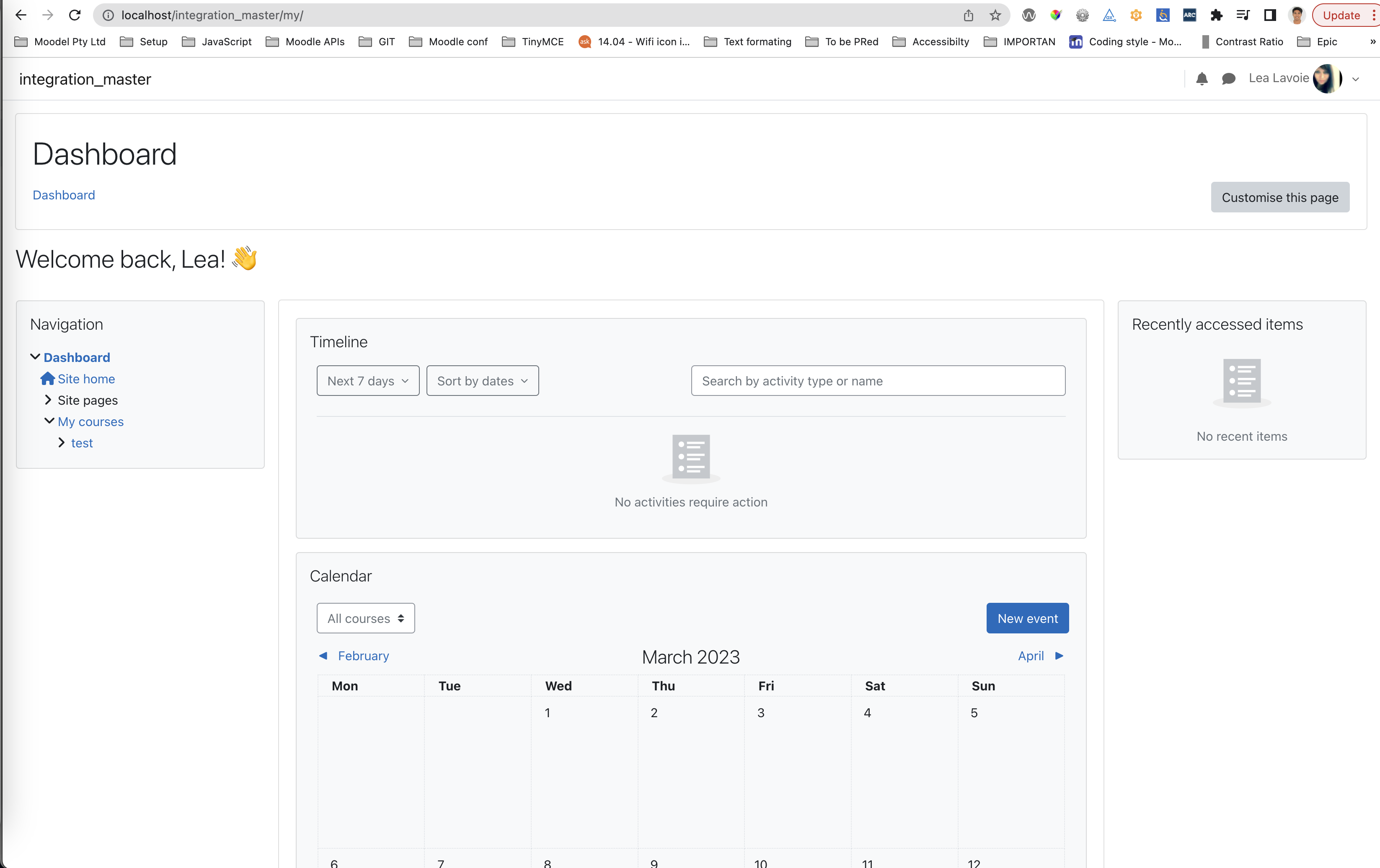The image size is (1380, 868).
Task: Click the Dashboard breadcrumb link
Action: click(64, 195)
